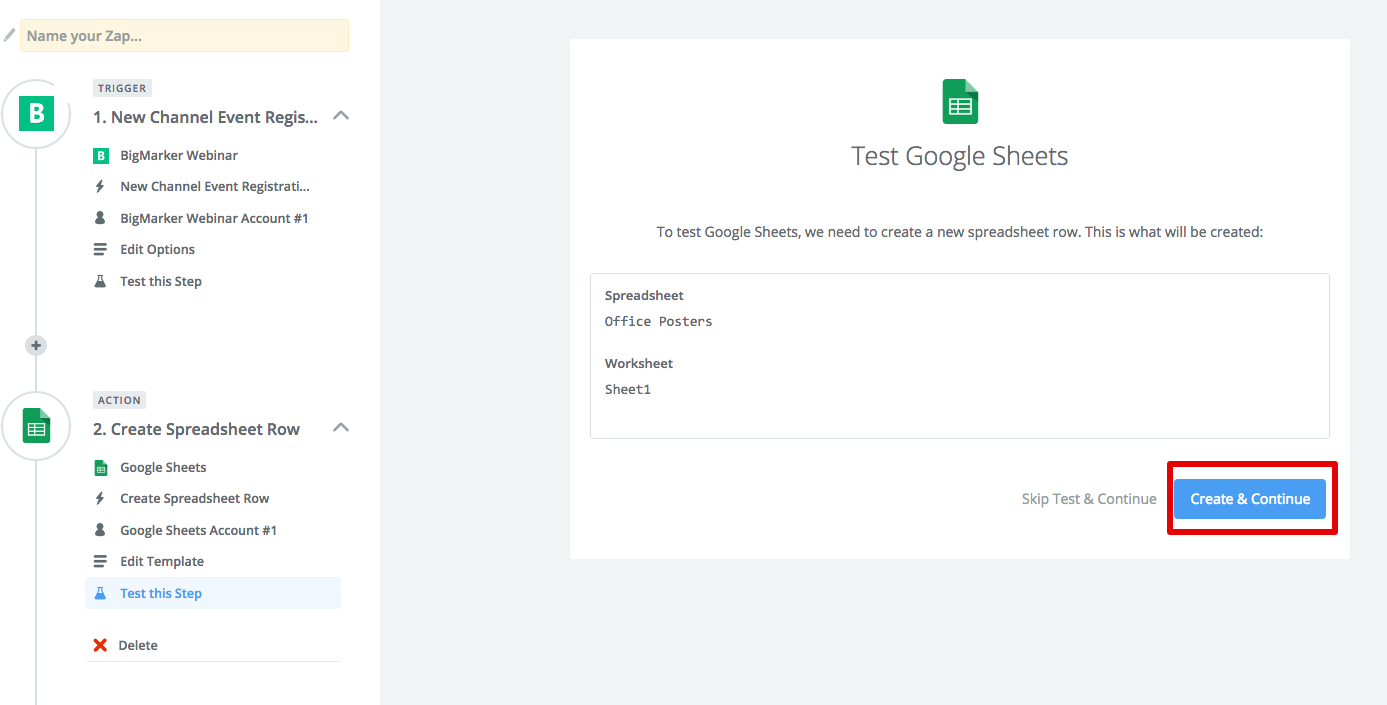Viewport: 1387px width, 705px height.
Task: Click the pencil icon beside Zap name
Action: [x=9, y=35]
